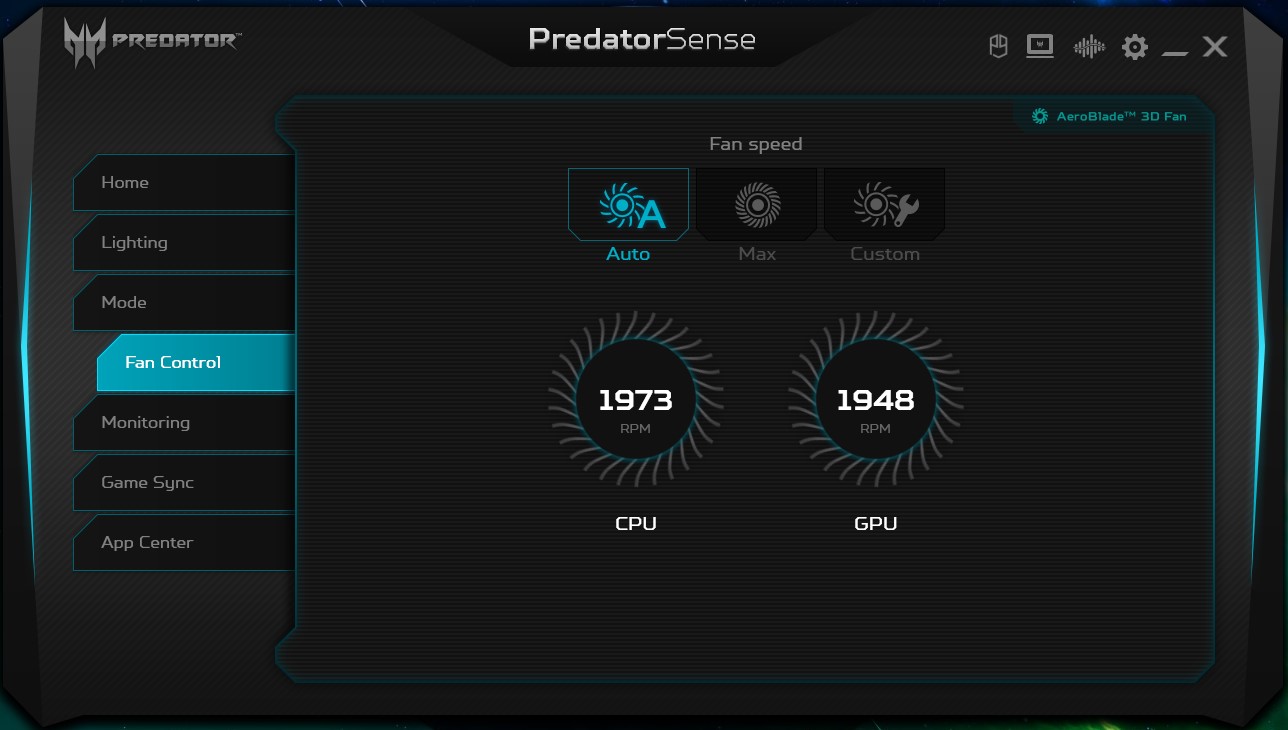Open settings via the gear icon
The height and width of the screenshot is (730, 1288).
pyautogui.click(x=1134, y=46)
